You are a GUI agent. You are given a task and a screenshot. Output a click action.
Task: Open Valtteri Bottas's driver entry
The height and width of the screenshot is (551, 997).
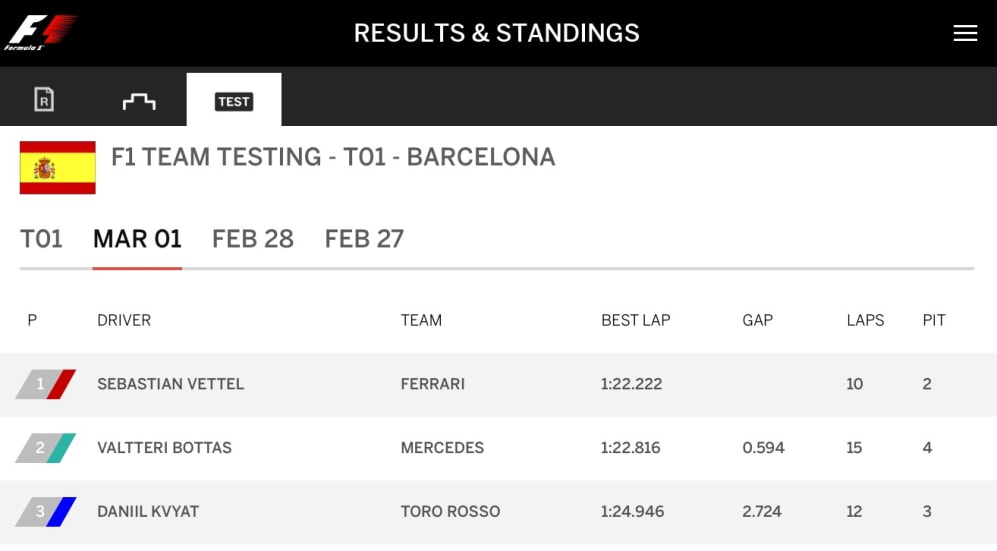164,448
